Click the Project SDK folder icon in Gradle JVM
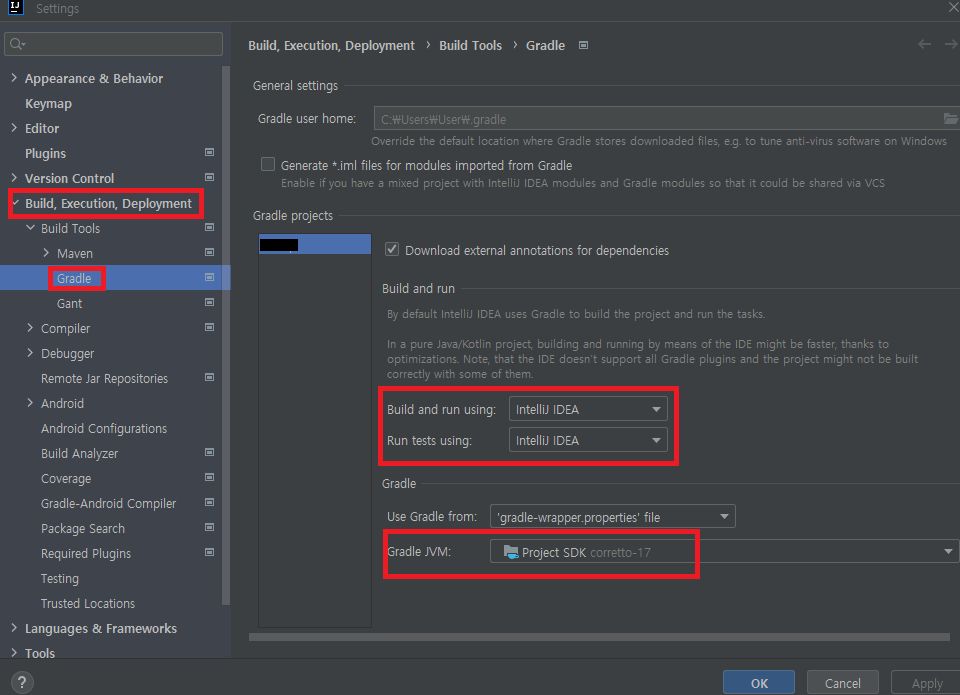 coord(511,552)
